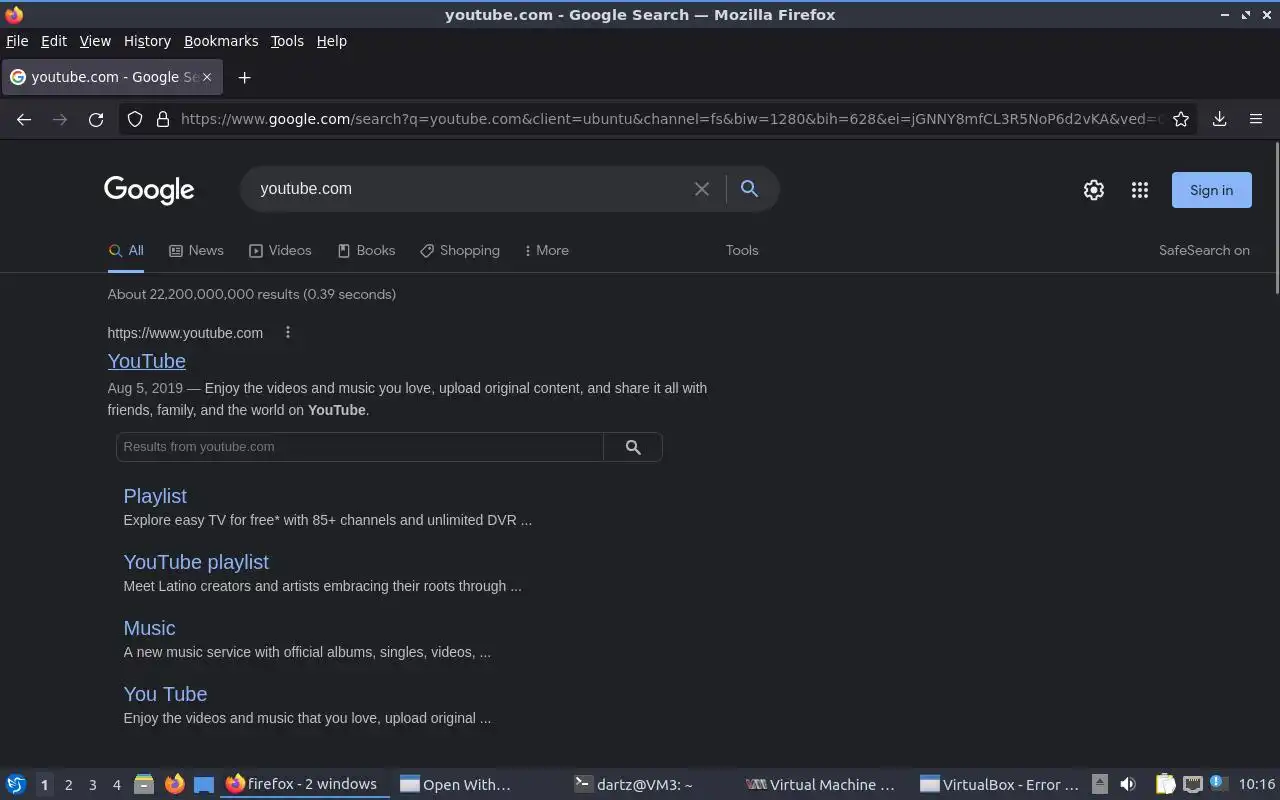The width and height of the screenshot is (1280, 800).
Task: Open the three-dot menu beside youtube.com result
Action: point(288,332)
